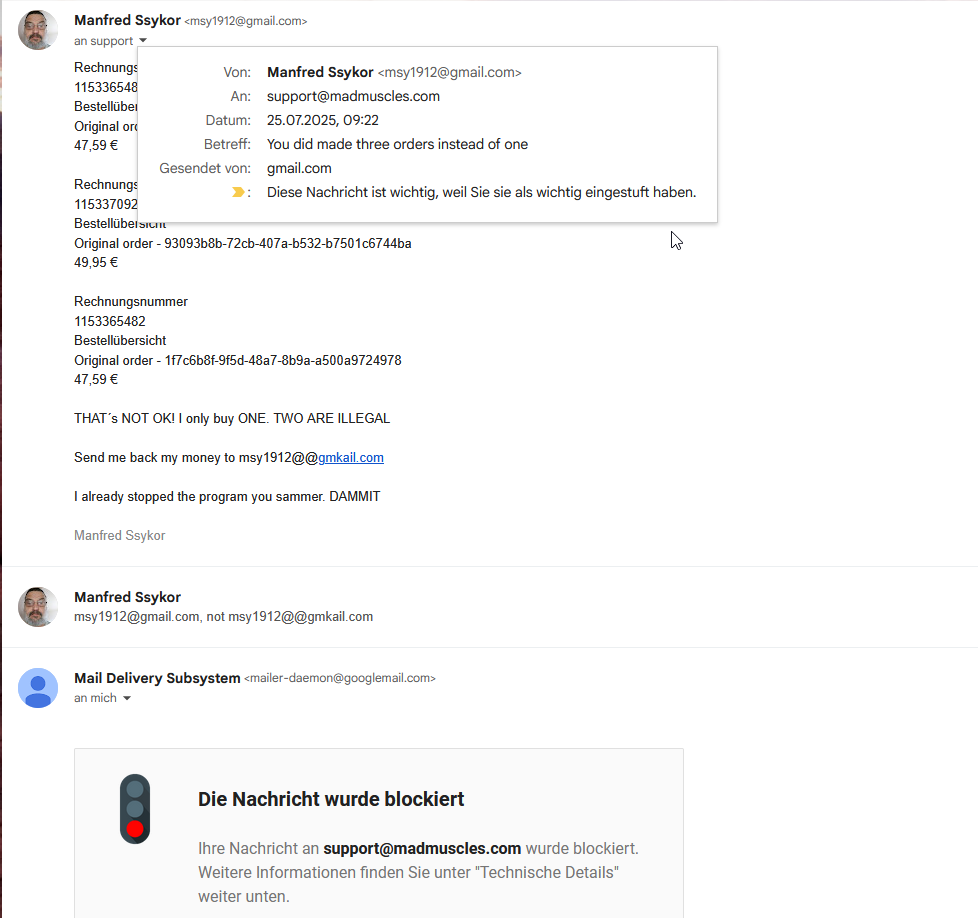Click the bold sender name in the "Von" row
Screen dimensions: 978x918
[x=320, y=72]
